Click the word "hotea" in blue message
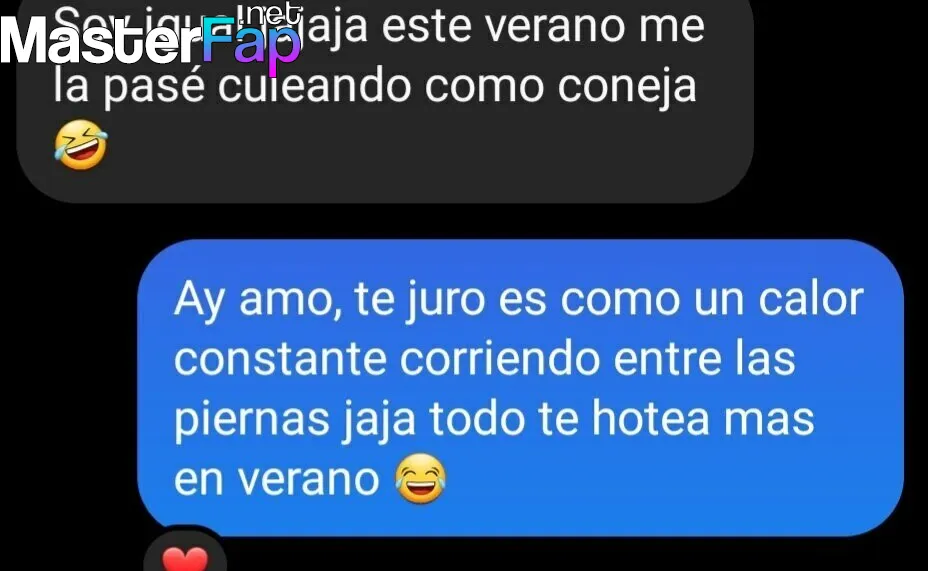 pyautogui.click(x=651, y=418)
